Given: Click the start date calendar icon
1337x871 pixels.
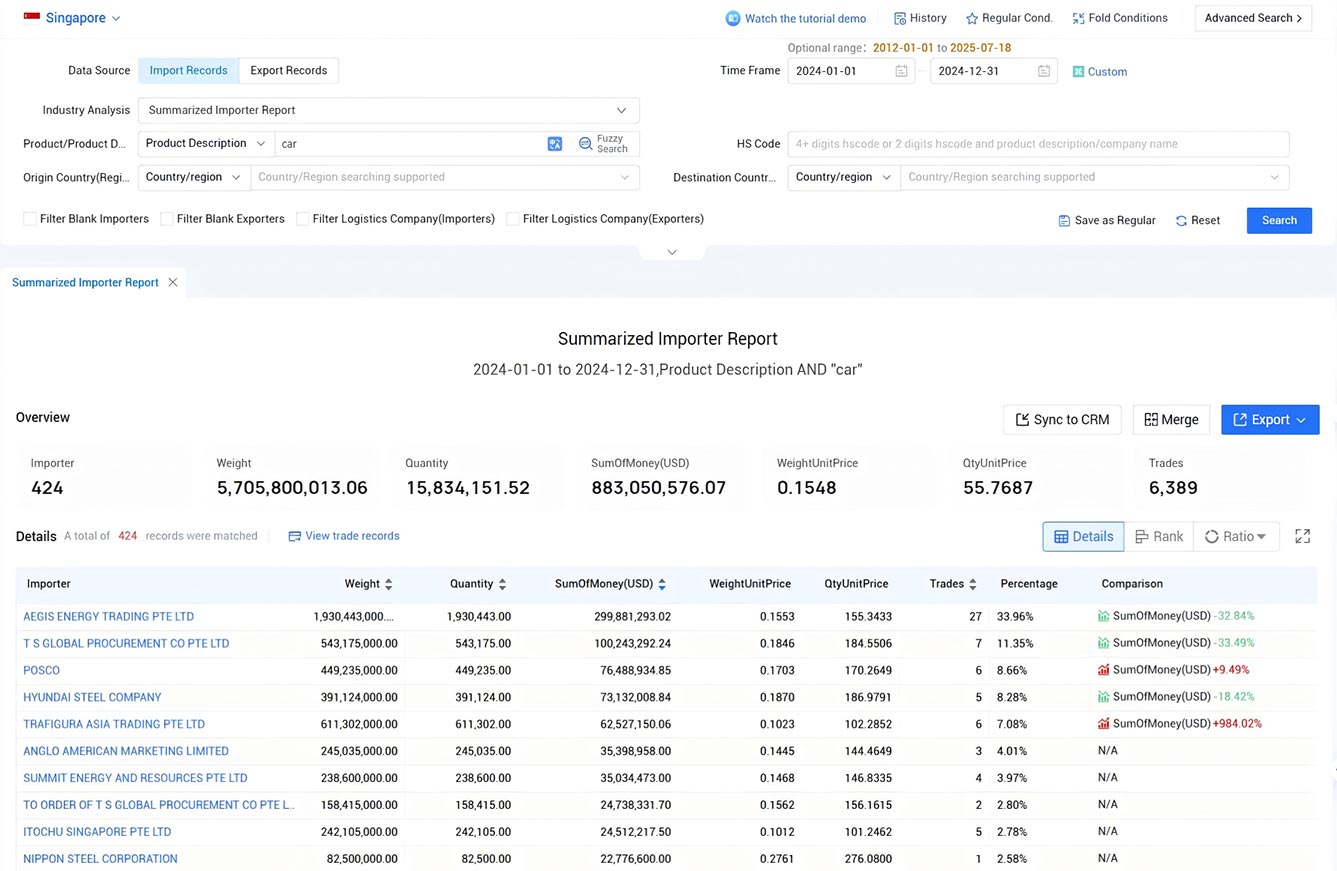Looking at the screenshot, I should click(901, 71).
